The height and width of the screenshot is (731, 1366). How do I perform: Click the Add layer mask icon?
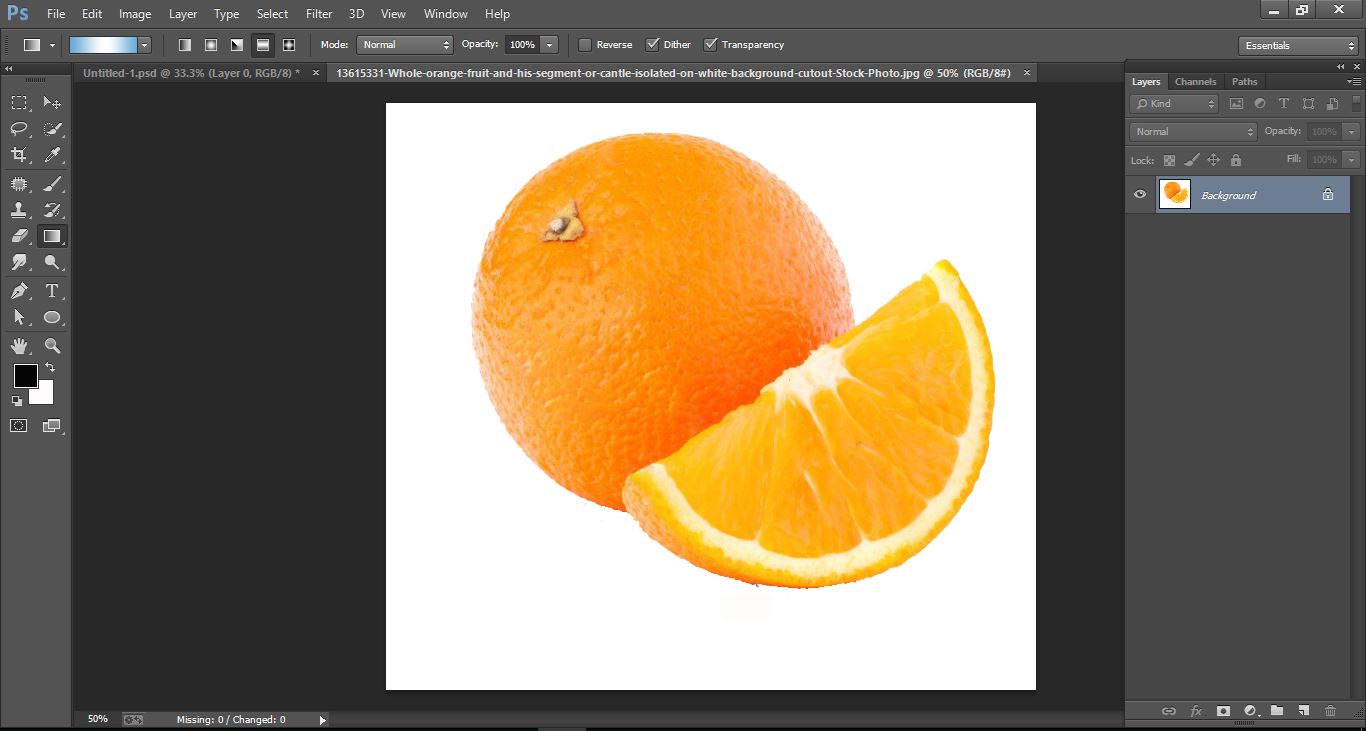click(x=1223, y=711)
